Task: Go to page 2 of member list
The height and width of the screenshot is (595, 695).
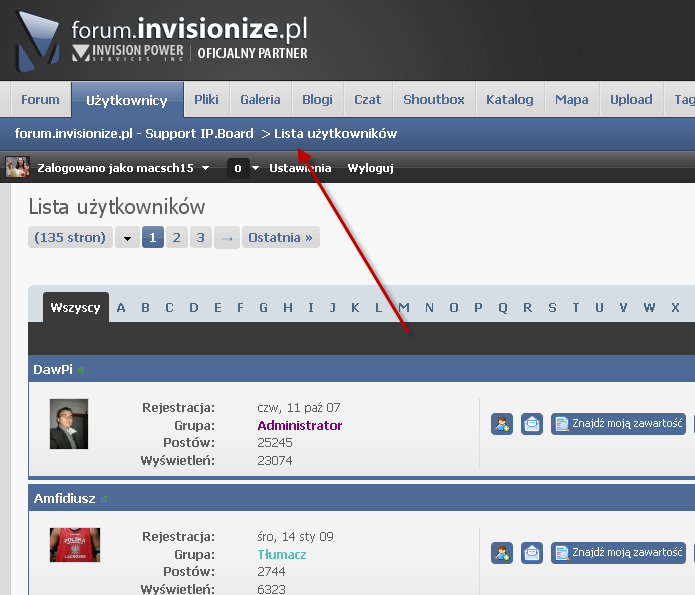Action: click(x=176, y=237)
